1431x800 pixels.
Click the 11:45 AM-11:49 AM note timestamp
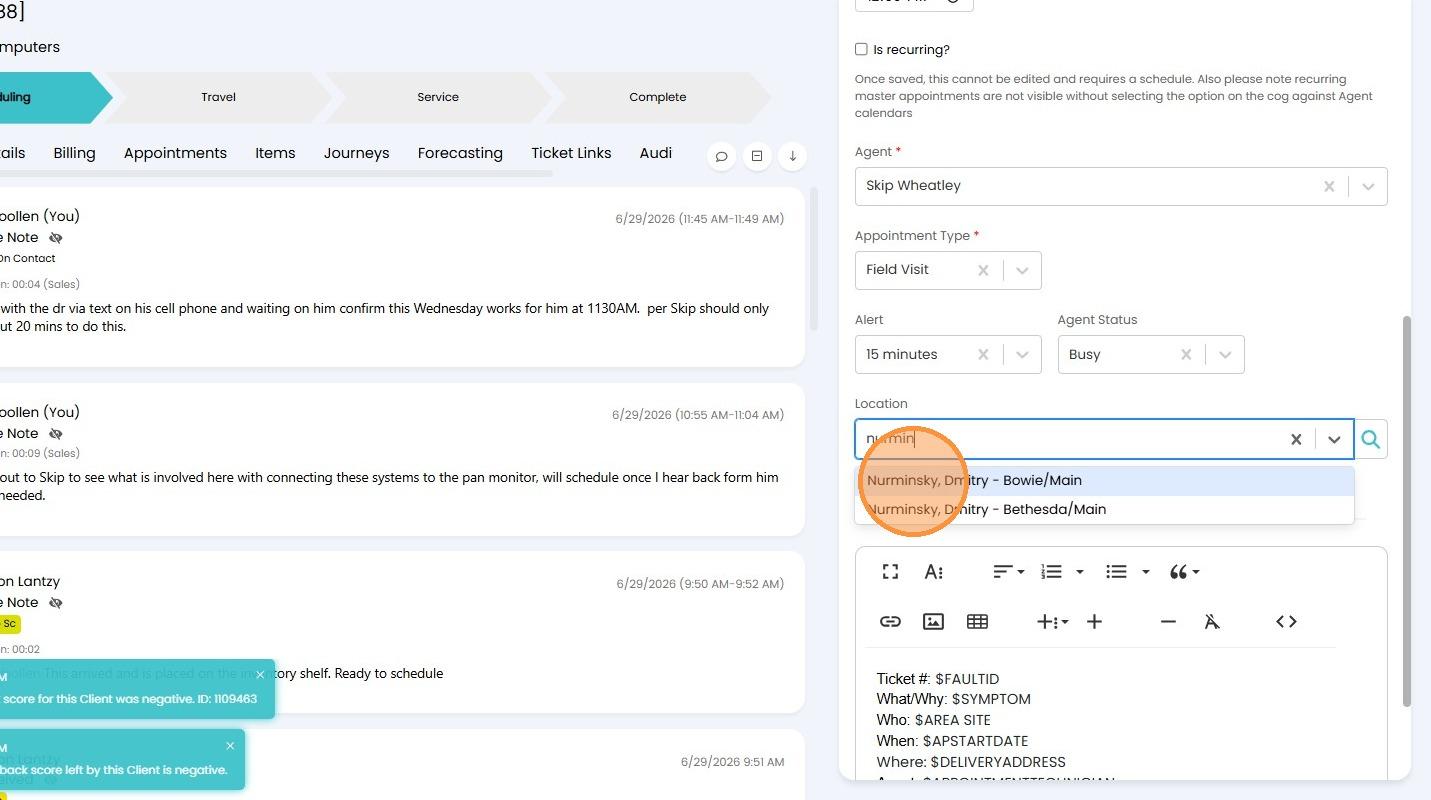pyautogui.click(x=700, y=219)
